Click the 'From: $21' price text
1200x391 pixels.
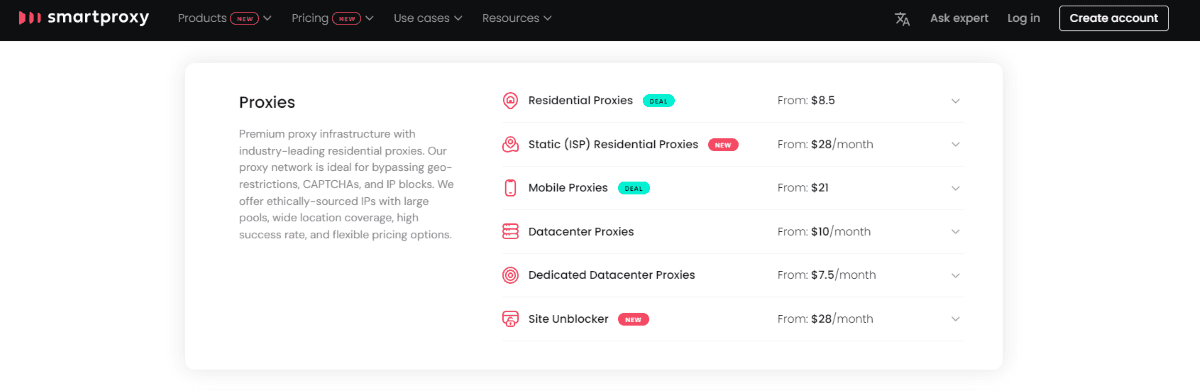tap(803, 188)
